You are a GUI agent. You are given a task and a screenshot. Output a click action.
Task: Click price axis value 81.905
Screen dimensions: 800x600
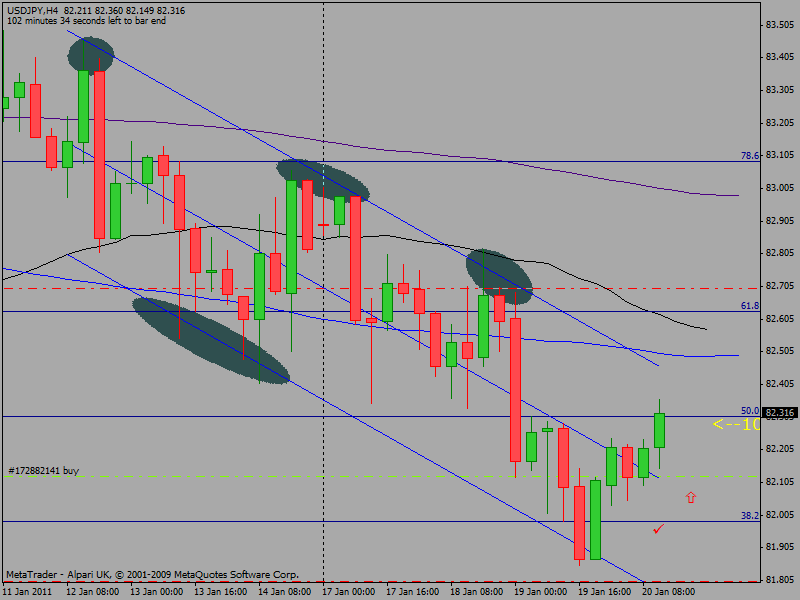point(780,546)
